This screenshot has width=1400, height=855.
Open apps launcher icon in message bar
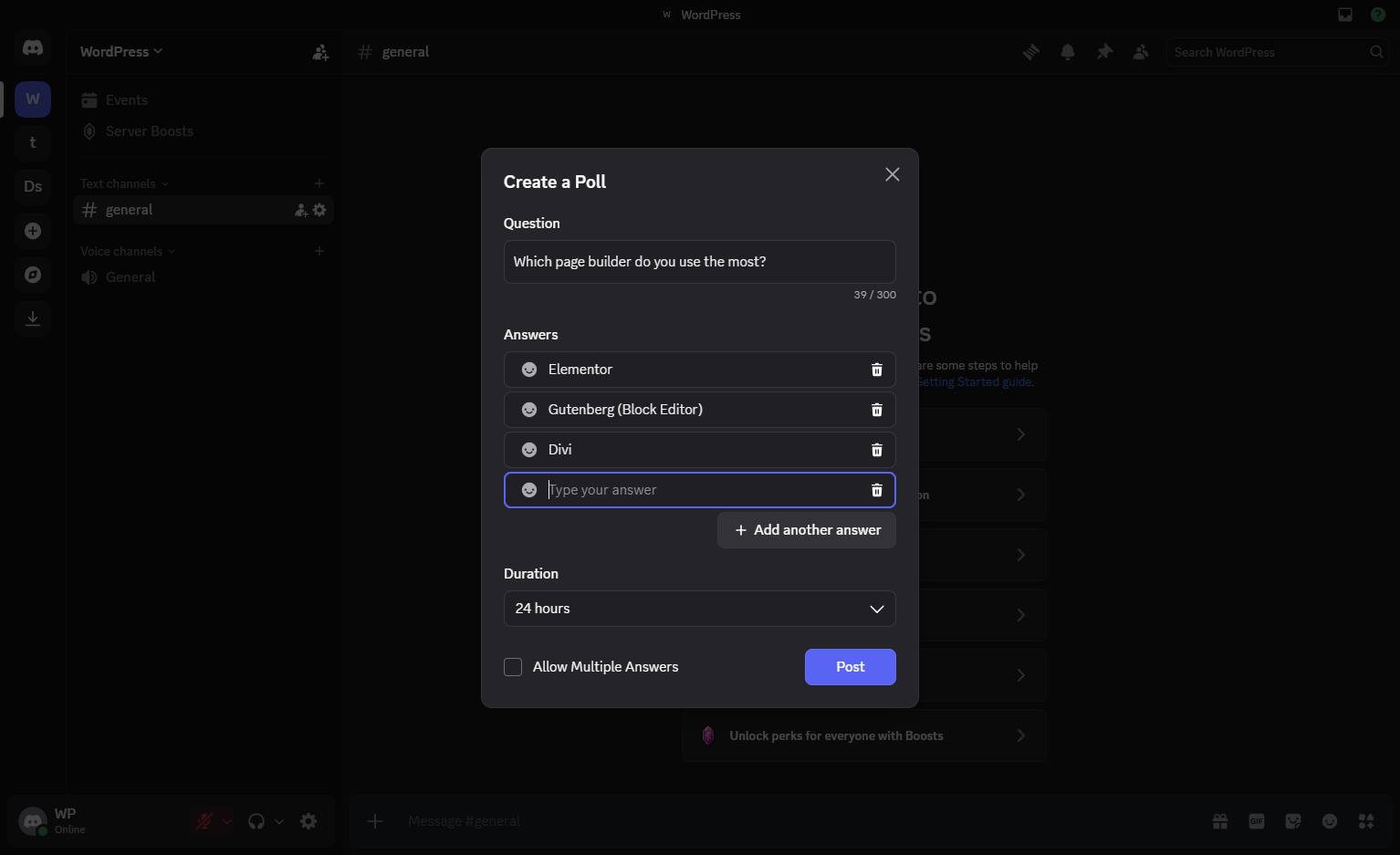tap(1366, 821)
